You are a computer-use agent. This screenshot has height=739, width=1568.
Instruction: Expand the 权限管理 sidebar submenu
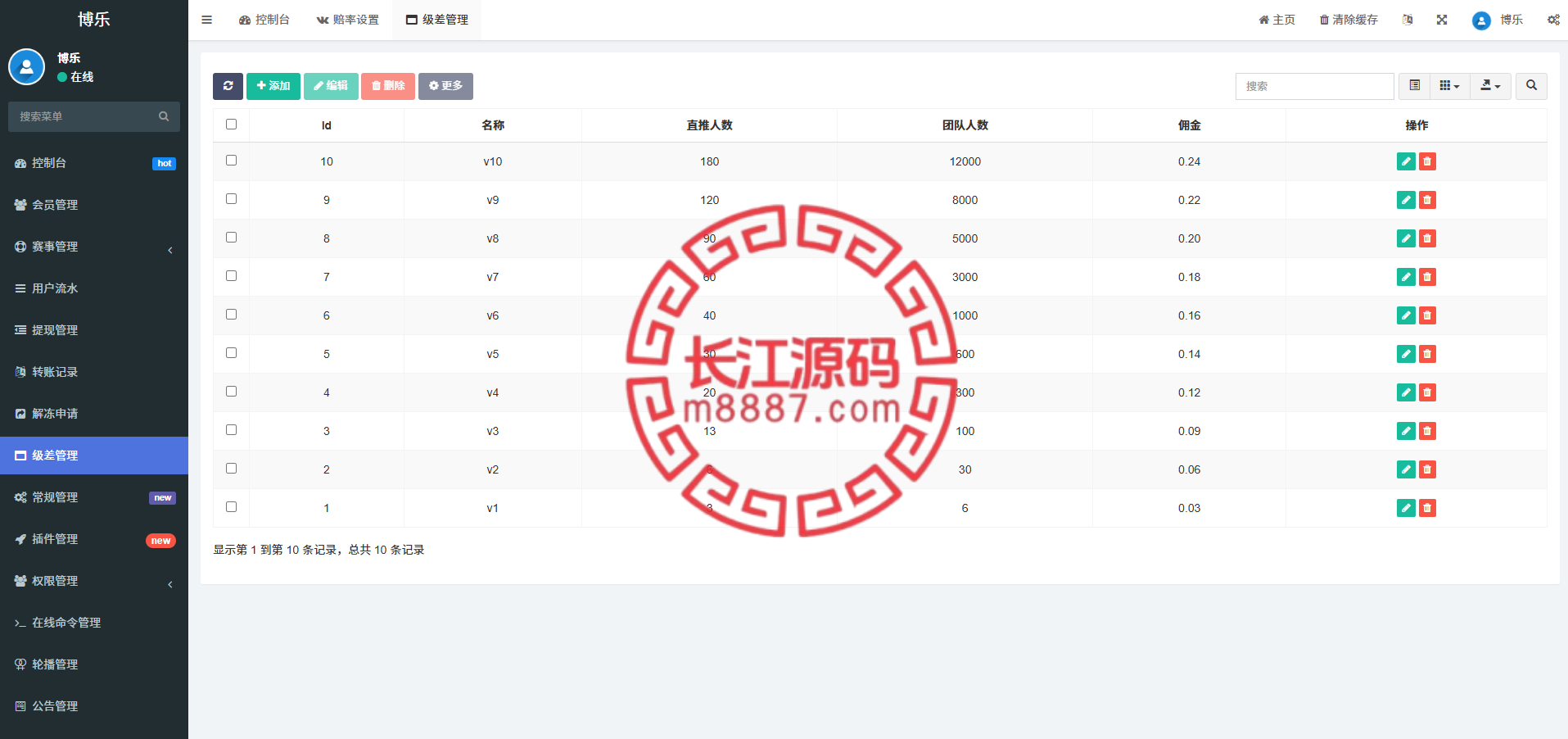[x=94, y=581]
